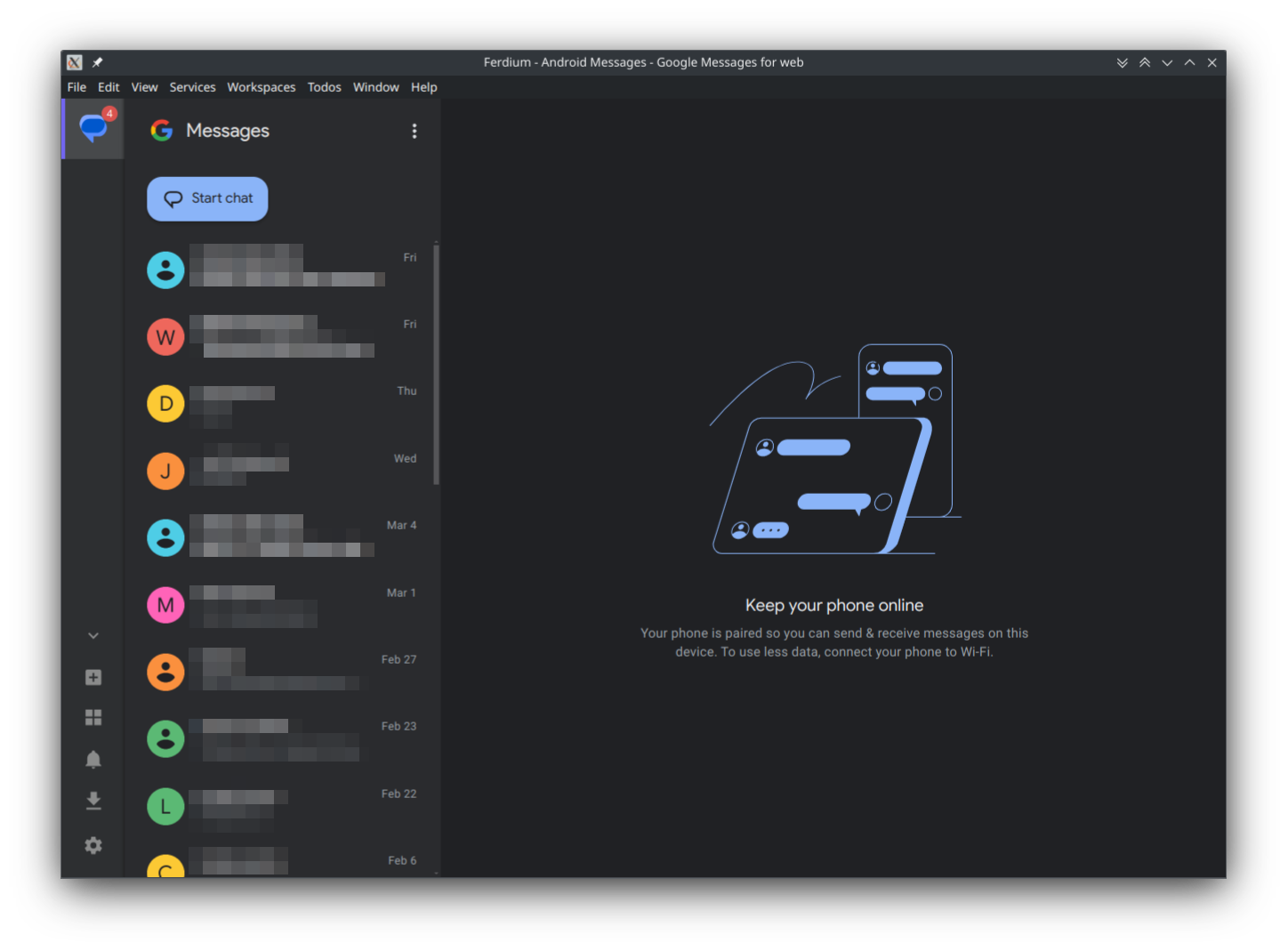Click the 'Keep your phone online' heading
Image resolution: width=1288 pixels, height=951 pixels.
(834, 605)
